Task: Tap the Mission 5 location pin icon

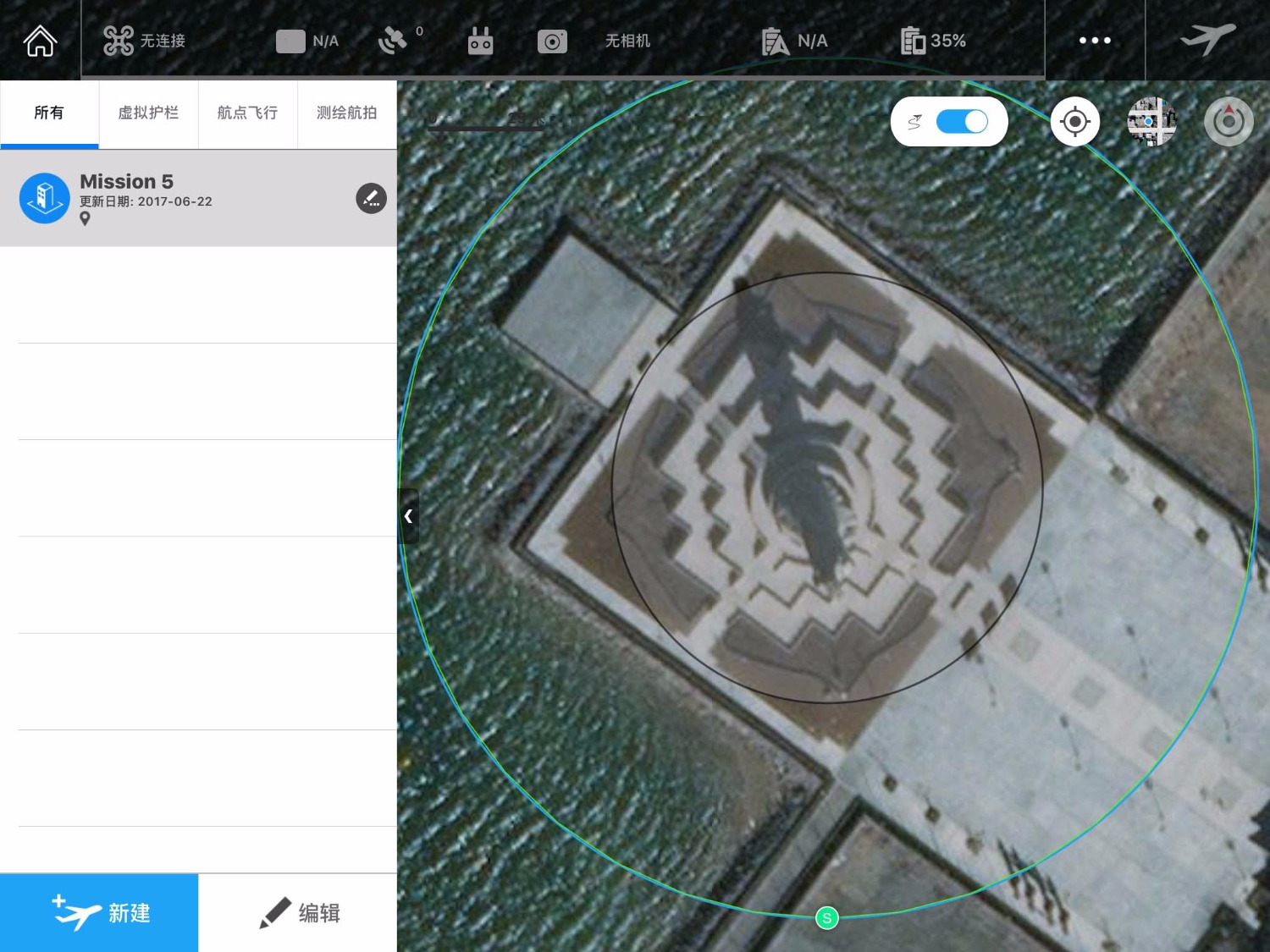Action: [85, 219]
